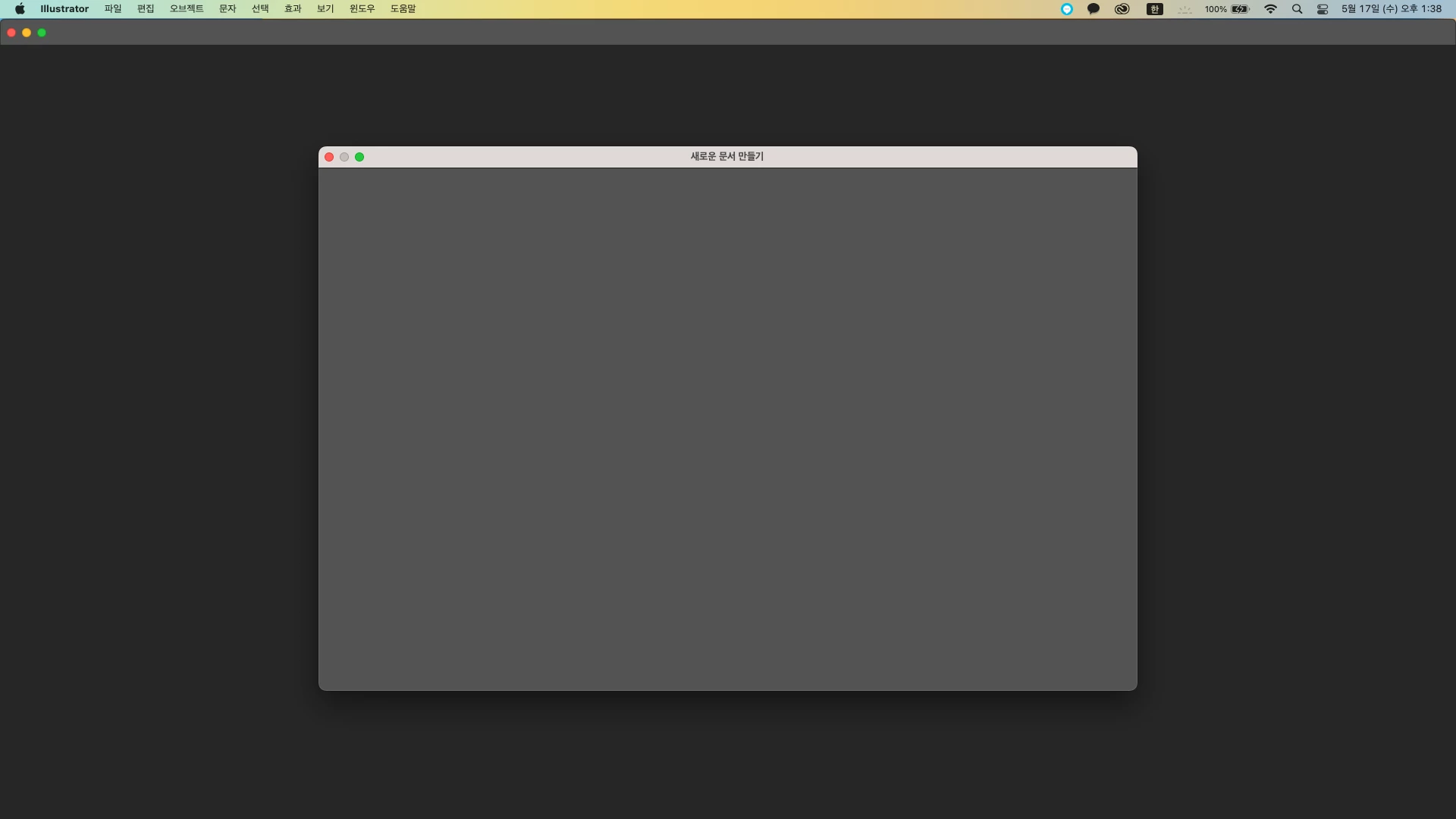Open the 윈도우 menu
The width and height of the screenshot is (1456, 819).
tap(362, 9)
